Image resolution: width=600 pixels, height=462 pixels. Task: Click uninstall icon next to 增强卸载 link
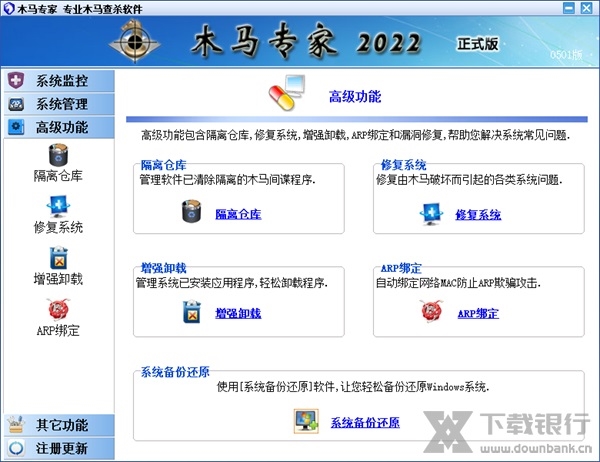192,312
